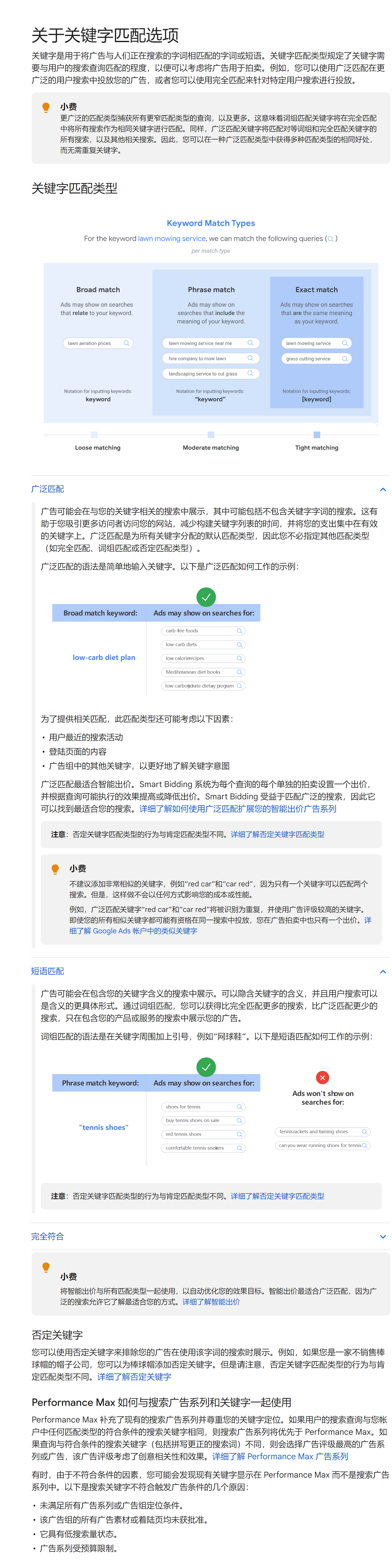
Task: Click the Phrase match panel title
Action: click(211, 290)
